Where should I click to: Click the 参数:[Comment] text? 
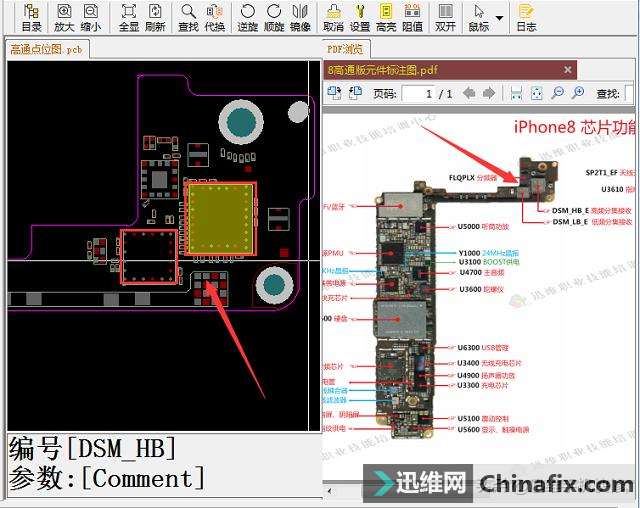click(x=107, y=478)
